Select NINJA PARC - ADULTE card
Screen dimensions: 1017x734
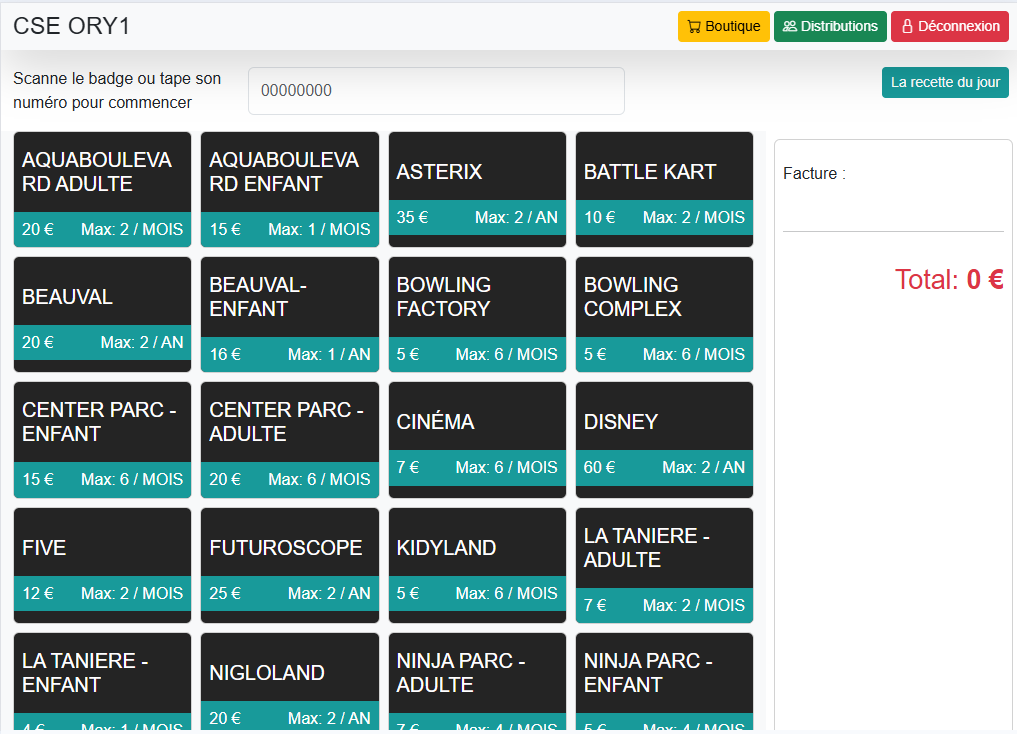click(477, 682)
